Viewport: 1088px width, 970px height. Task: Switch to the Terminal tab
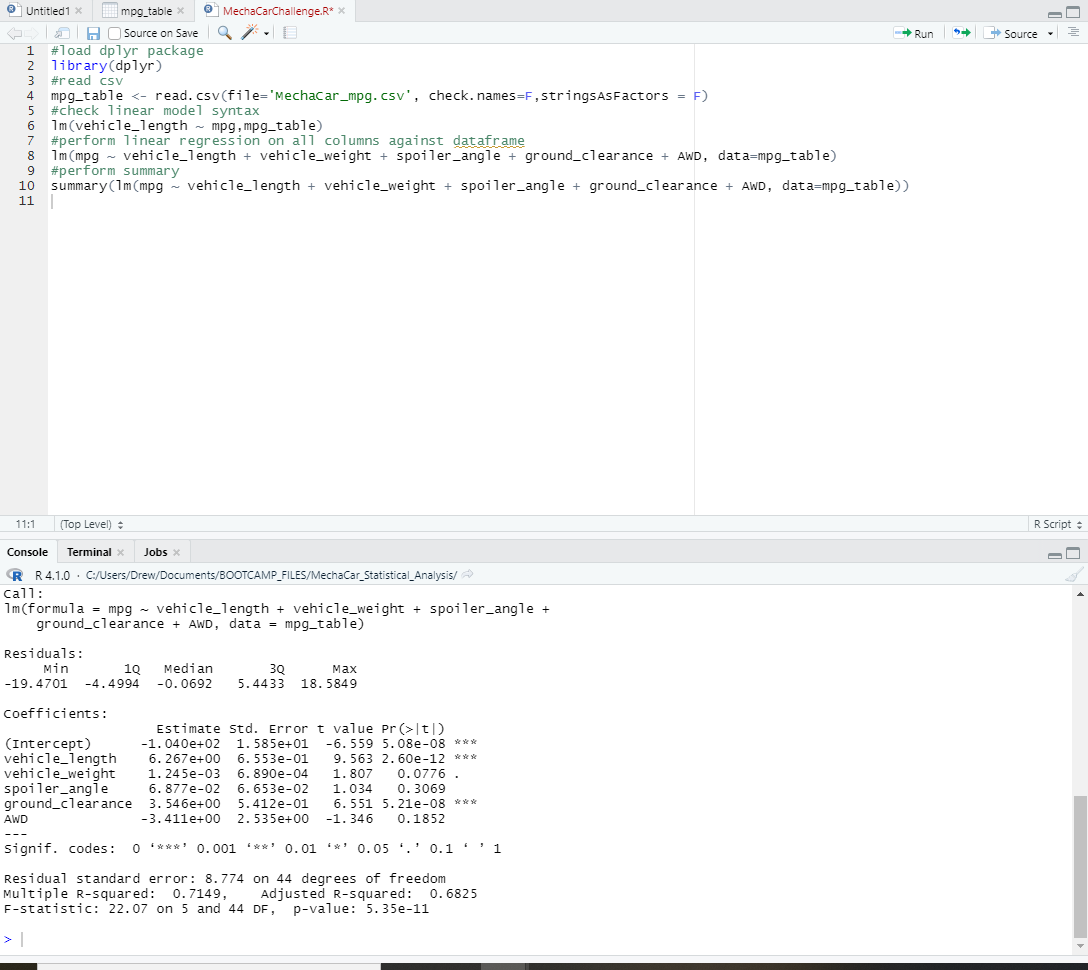click(89, 552)
